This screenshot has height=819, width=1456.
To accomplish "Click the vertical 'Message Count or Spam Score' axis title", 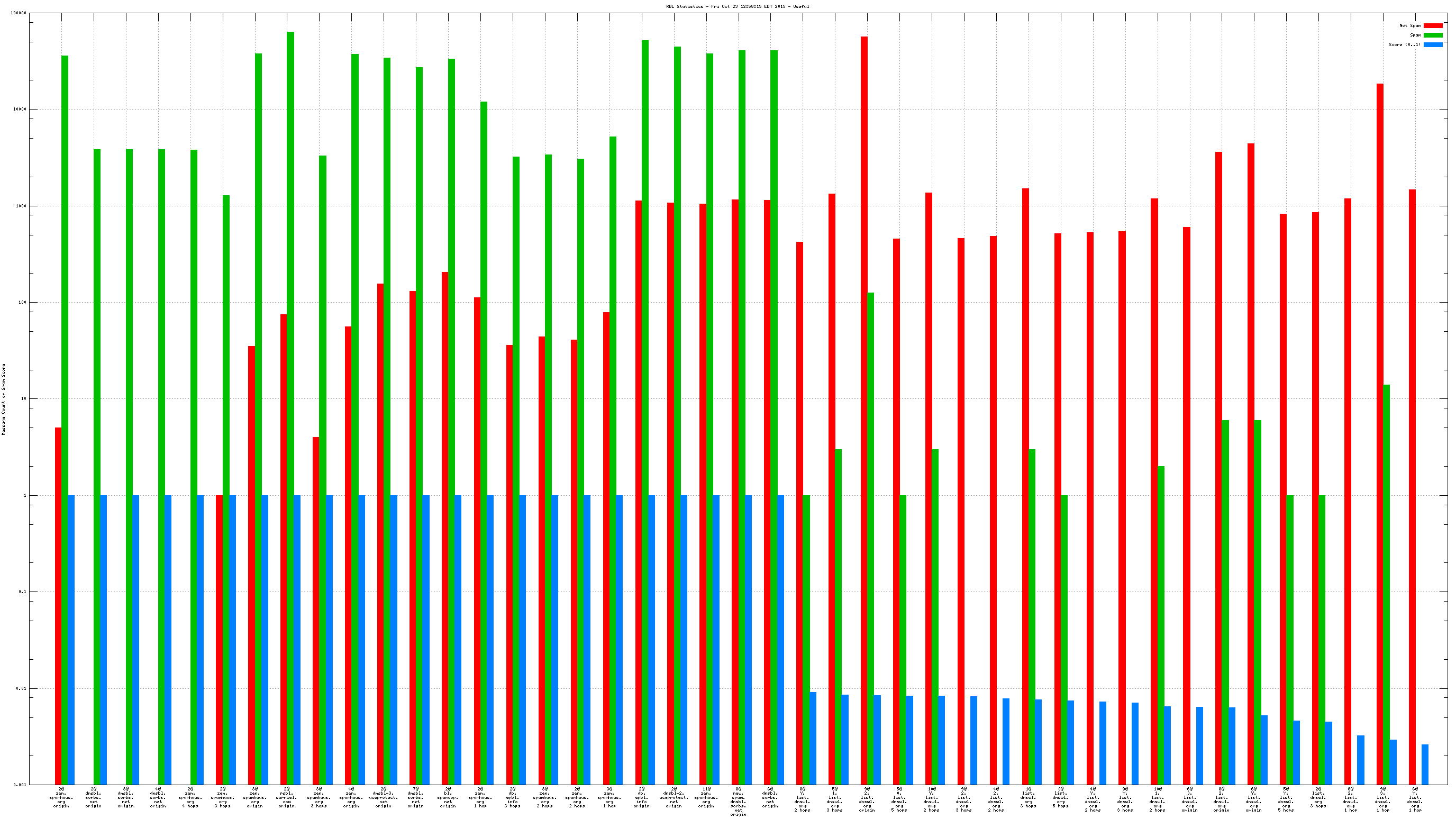I will click(x=3, y=399).
